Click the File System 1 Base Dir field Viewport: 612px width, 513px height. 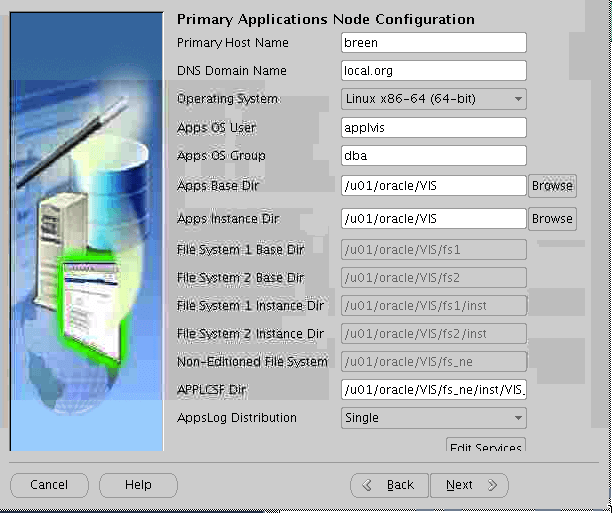pyautogui.click(x=433, y=249)
